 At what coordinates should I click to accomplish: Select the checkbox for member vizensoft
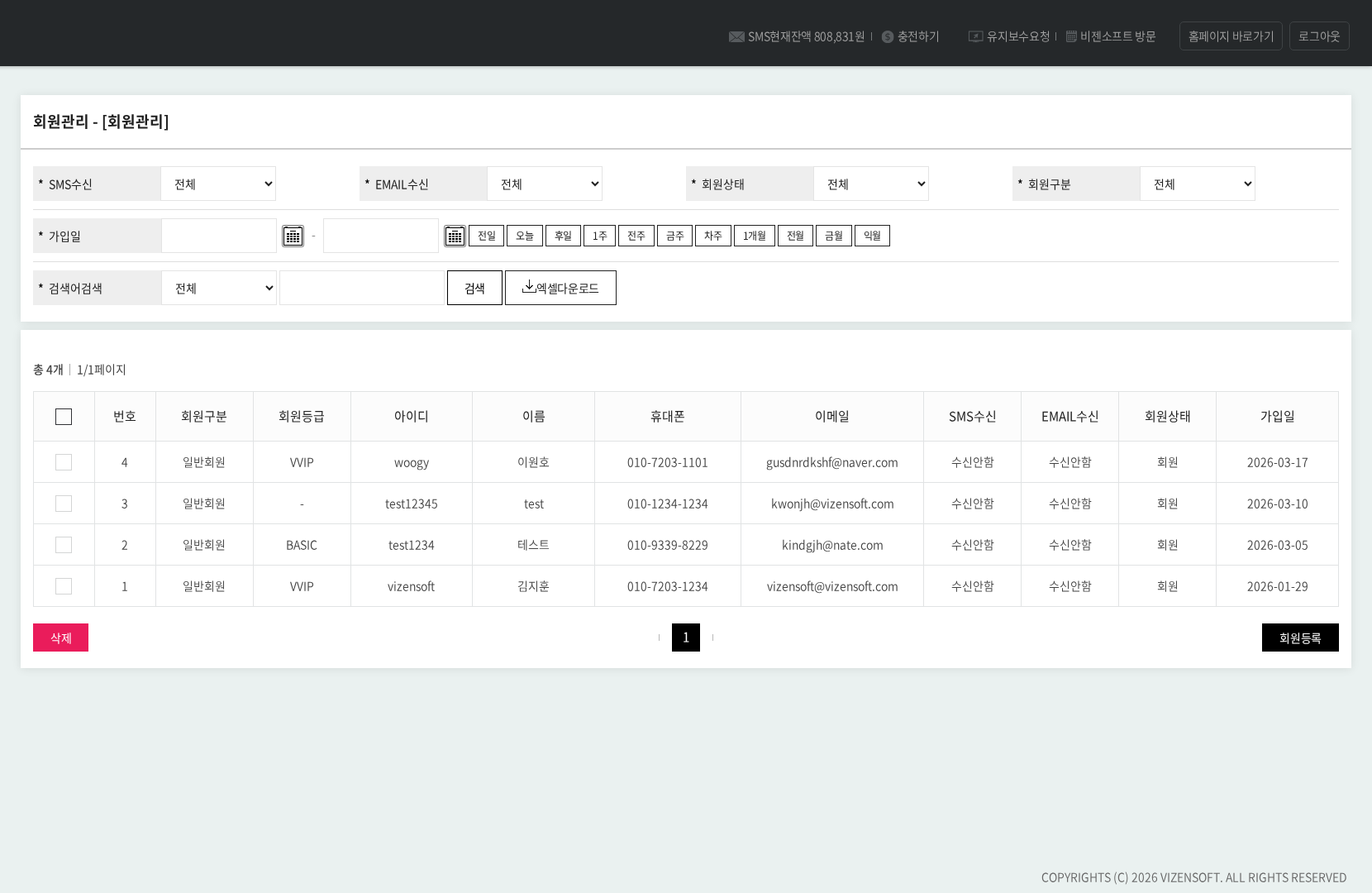coord(64,586)
